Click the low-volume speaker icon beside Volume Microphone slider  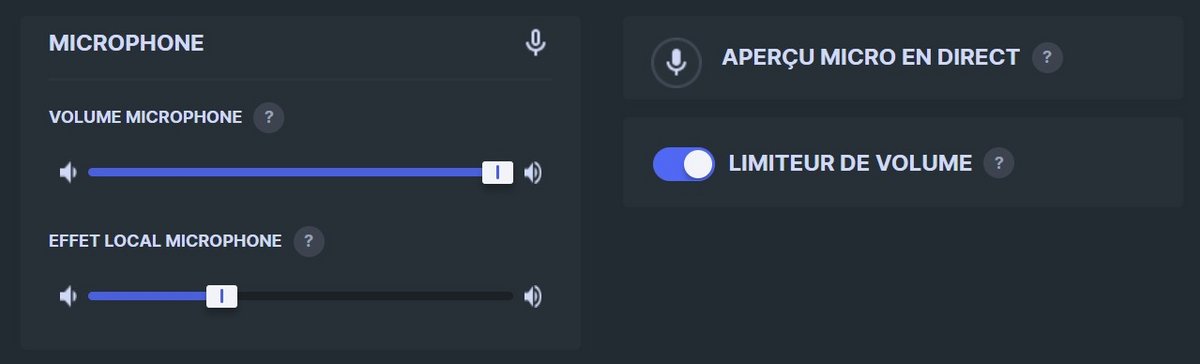click(67, 173)
